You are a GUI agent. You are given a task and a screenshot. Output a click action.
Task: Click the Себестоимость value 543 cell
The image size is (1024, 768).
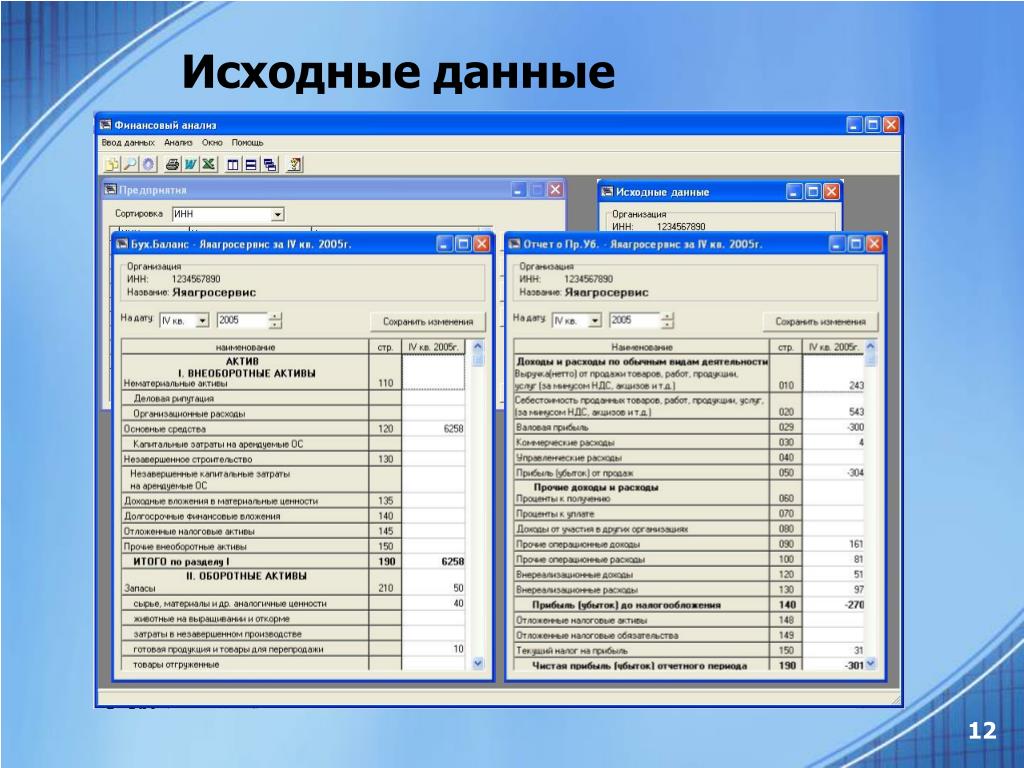[x=834, y=406]
